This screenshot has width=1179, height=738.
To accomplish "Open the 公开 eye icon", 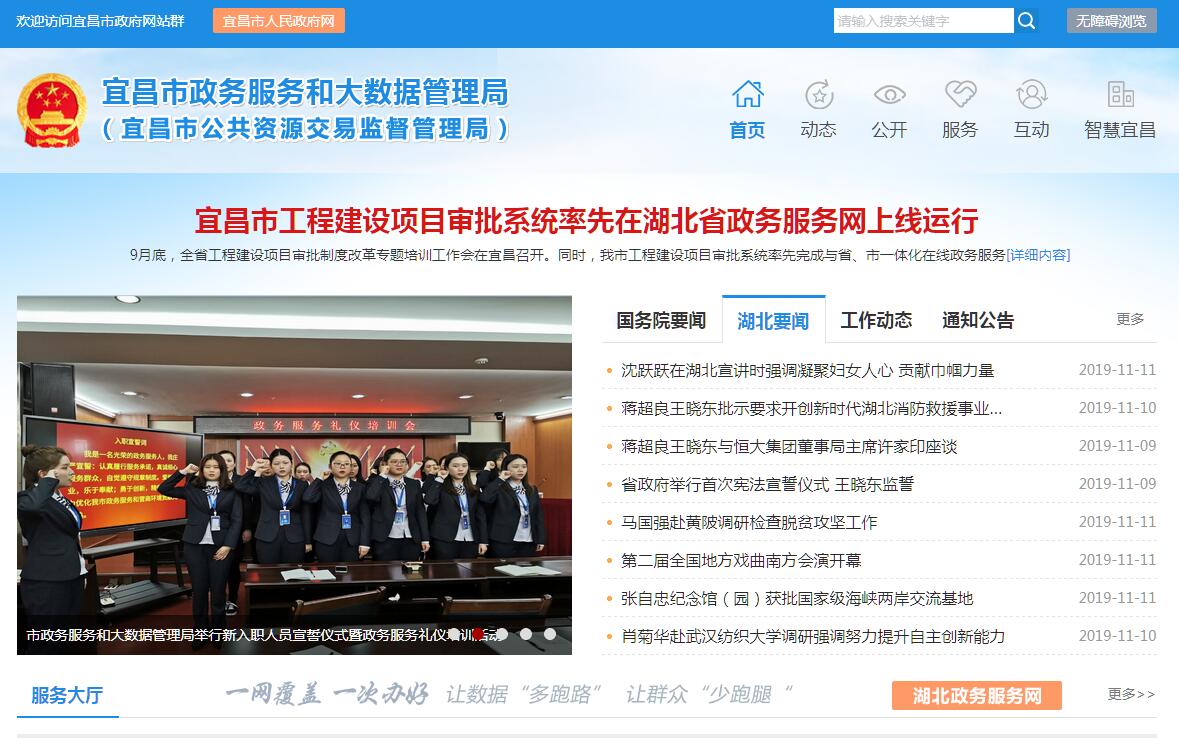I will [x=890, y=95].
